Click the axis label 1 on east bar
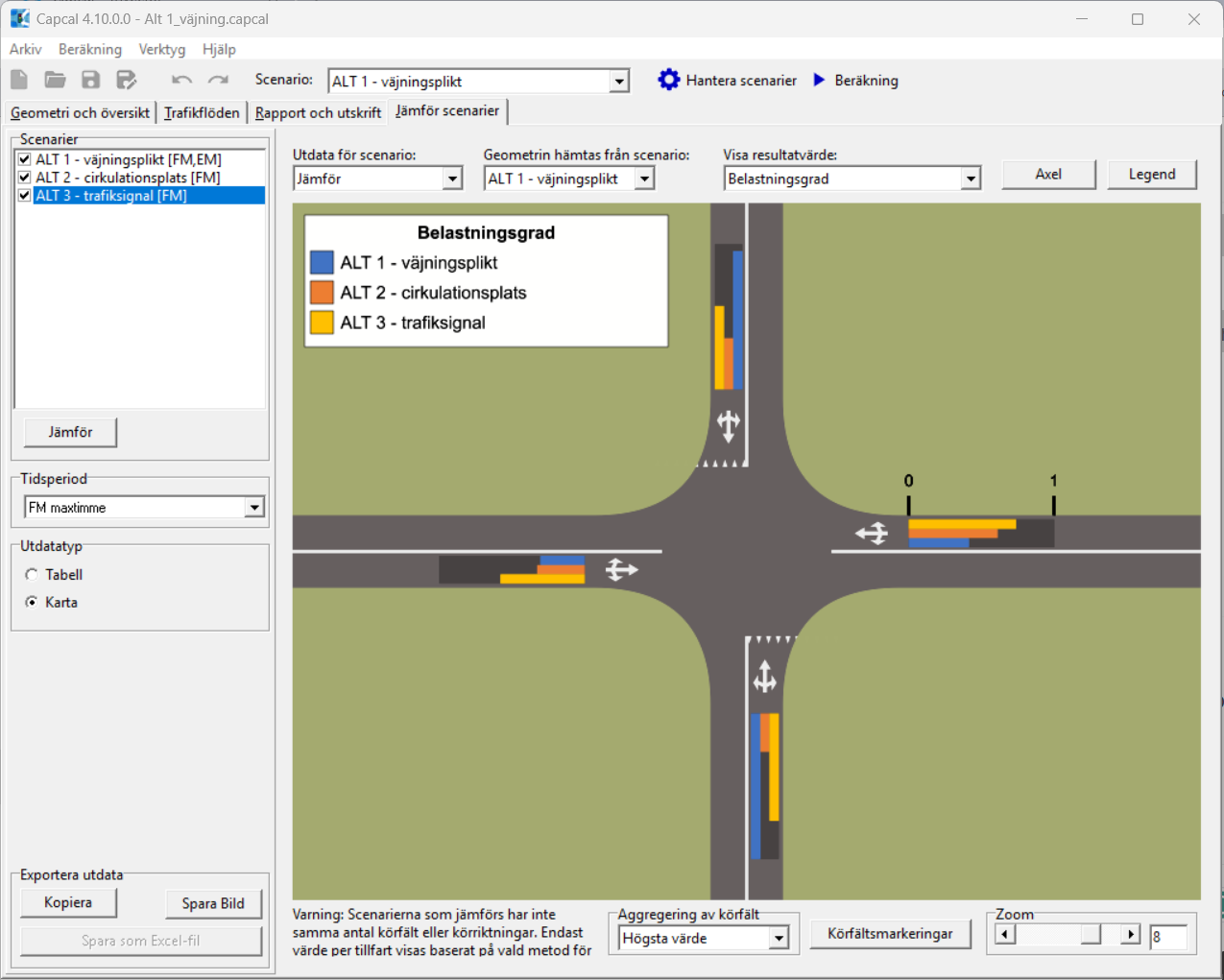Screen dimensions: 1224x980 [x=1053, y=480]
